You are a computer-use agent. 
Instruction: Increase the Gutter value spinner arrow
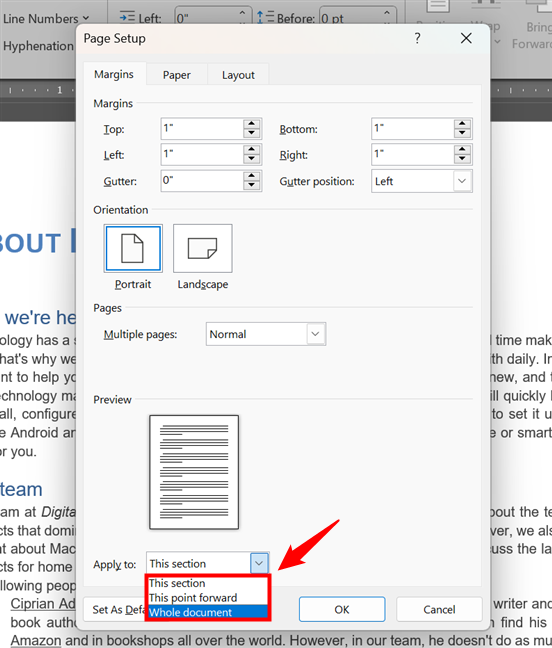point(251,176)
